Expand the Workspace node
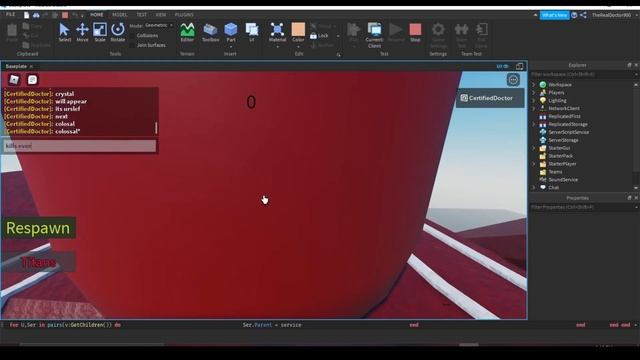Viewport: 640px width, 360px height. tap(534, 84)
